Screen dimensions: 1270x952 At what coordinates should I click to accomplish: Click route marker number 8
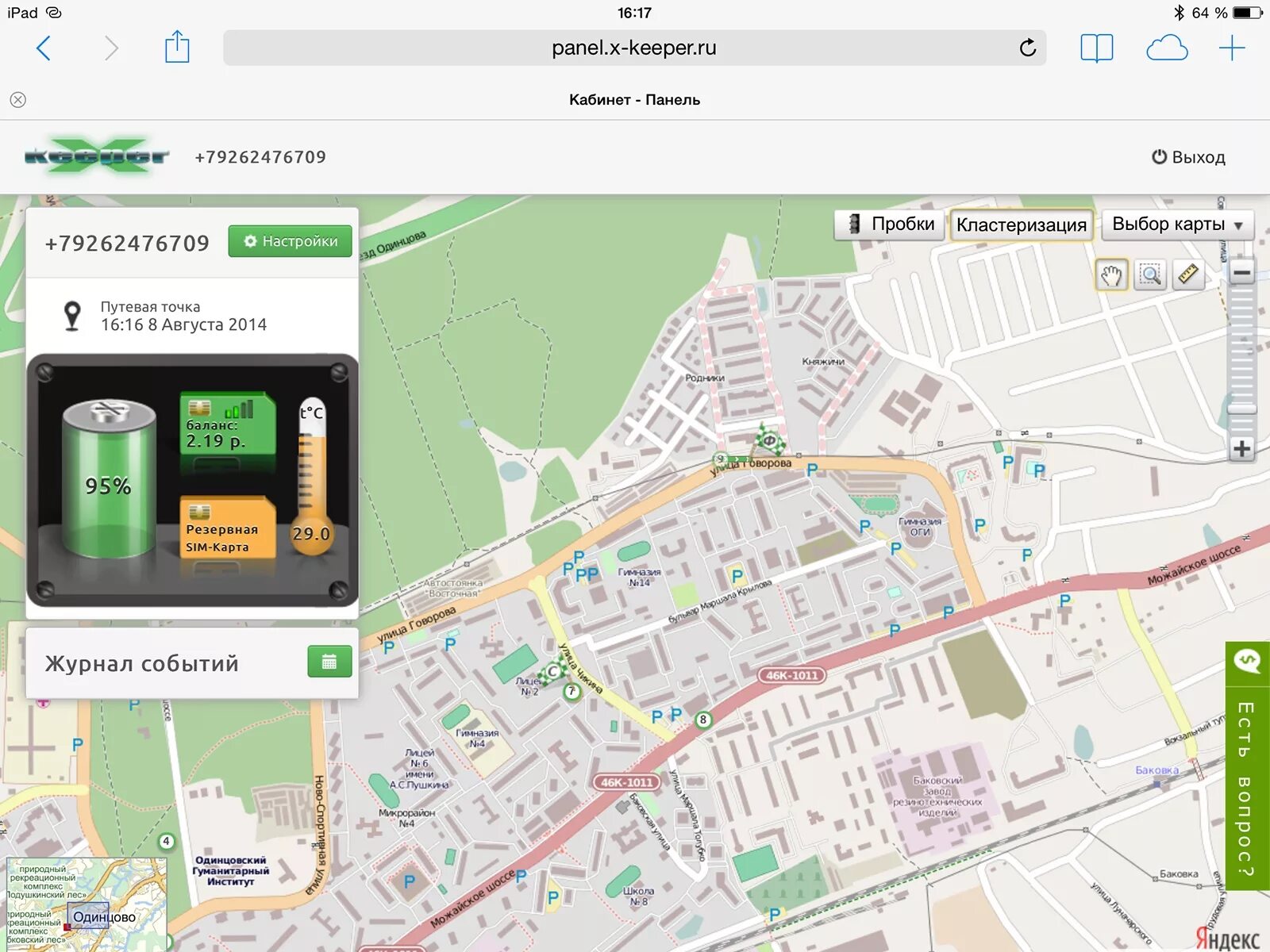[x=702, y=720]
